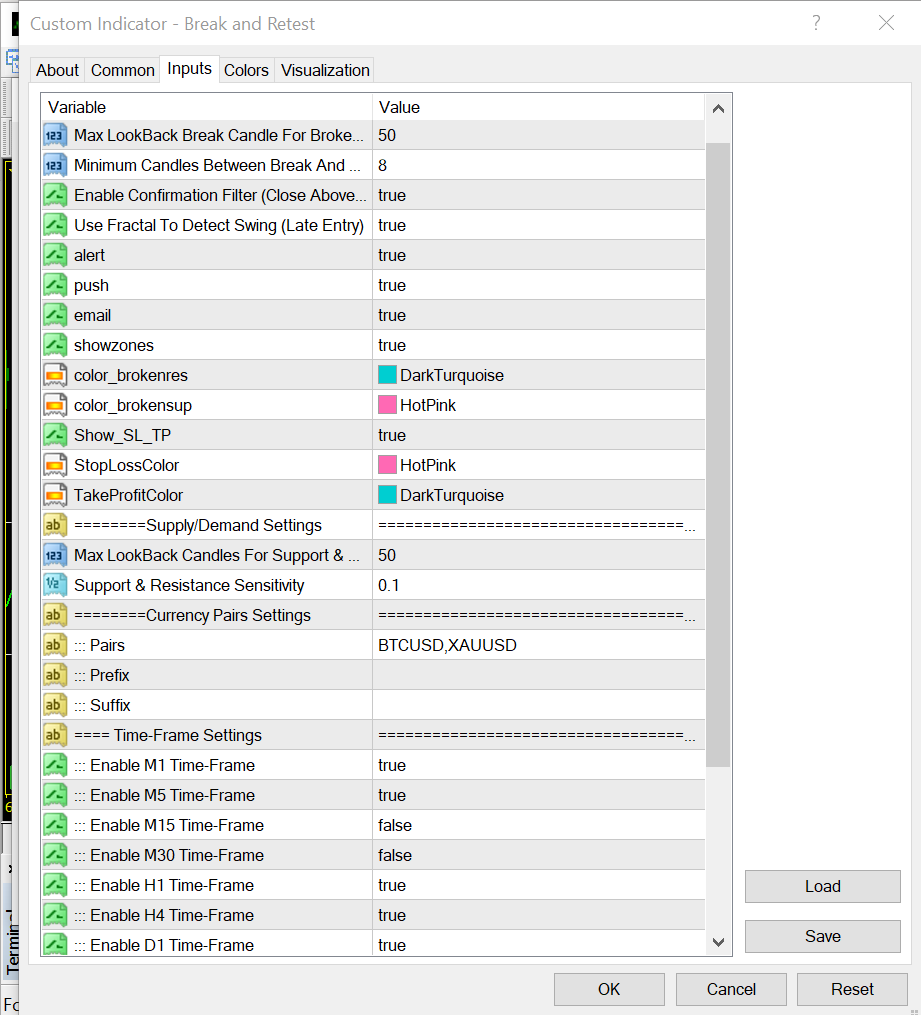
Task: Click color-type icon beside color_brokenres
Action: 55,375
